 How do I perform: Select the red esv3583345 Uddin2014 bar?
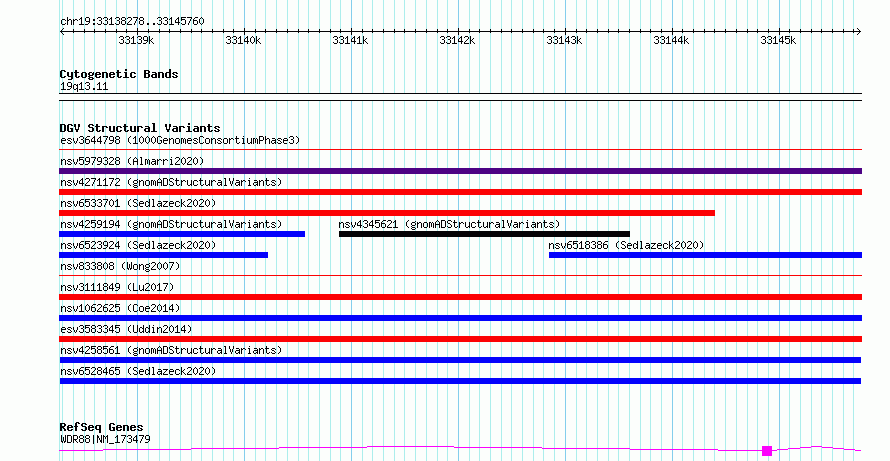[460, 339]
